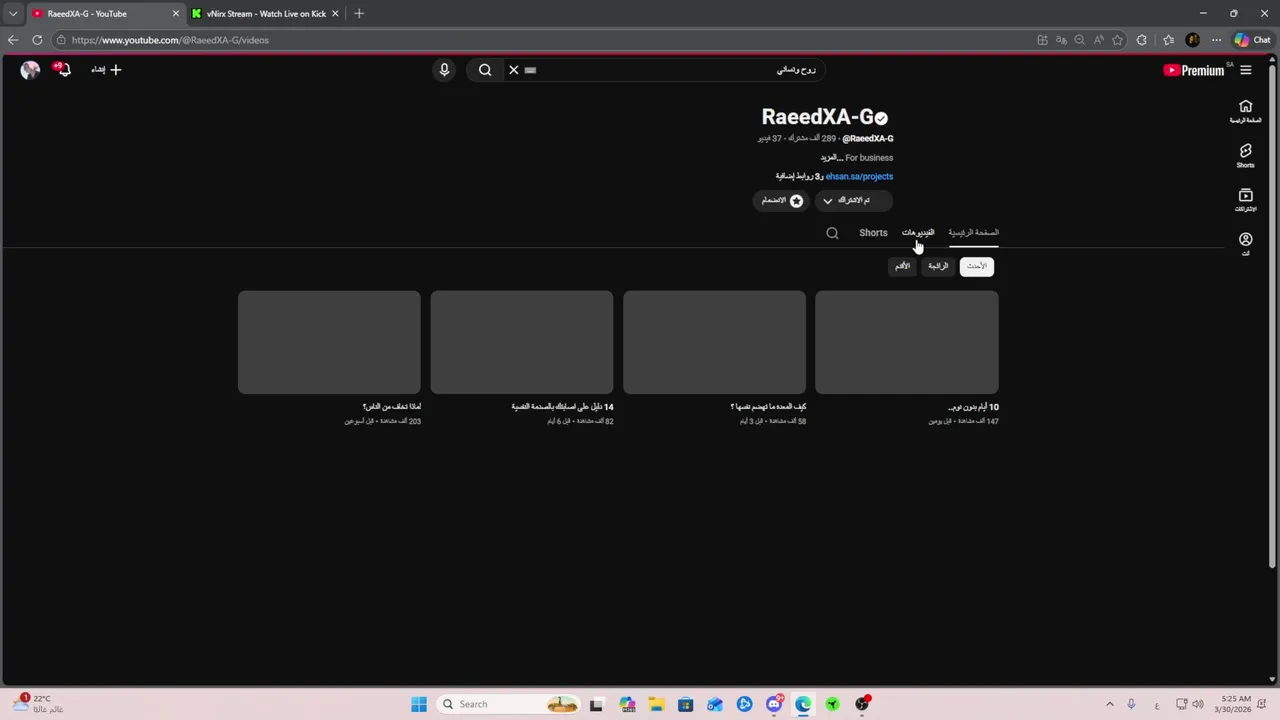Open the video thumbnail with 58K views
Screen dimensions: 1280x720
coord(714,342)
